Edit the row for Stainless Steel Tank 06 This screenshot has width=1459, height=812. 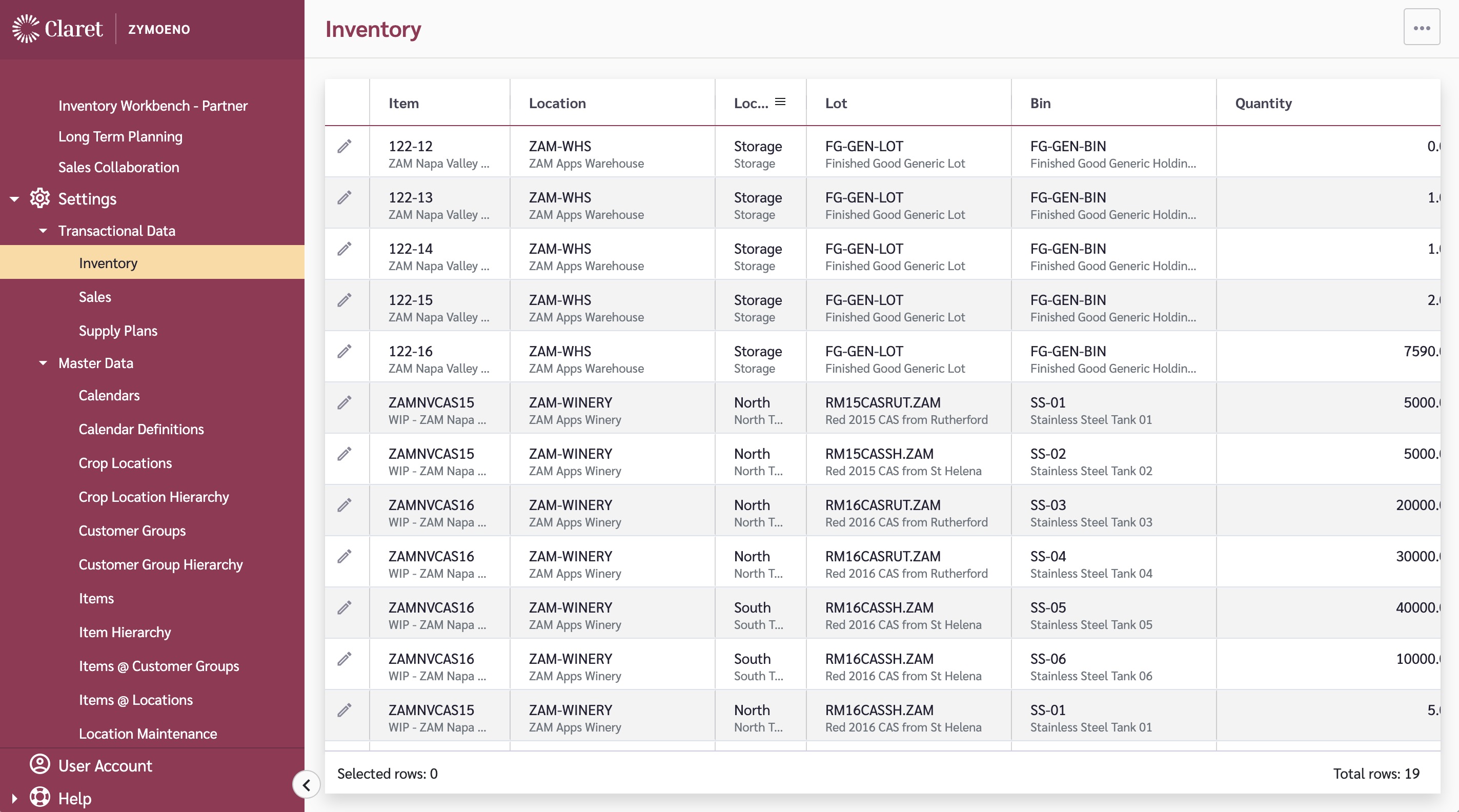pos(345,659)
